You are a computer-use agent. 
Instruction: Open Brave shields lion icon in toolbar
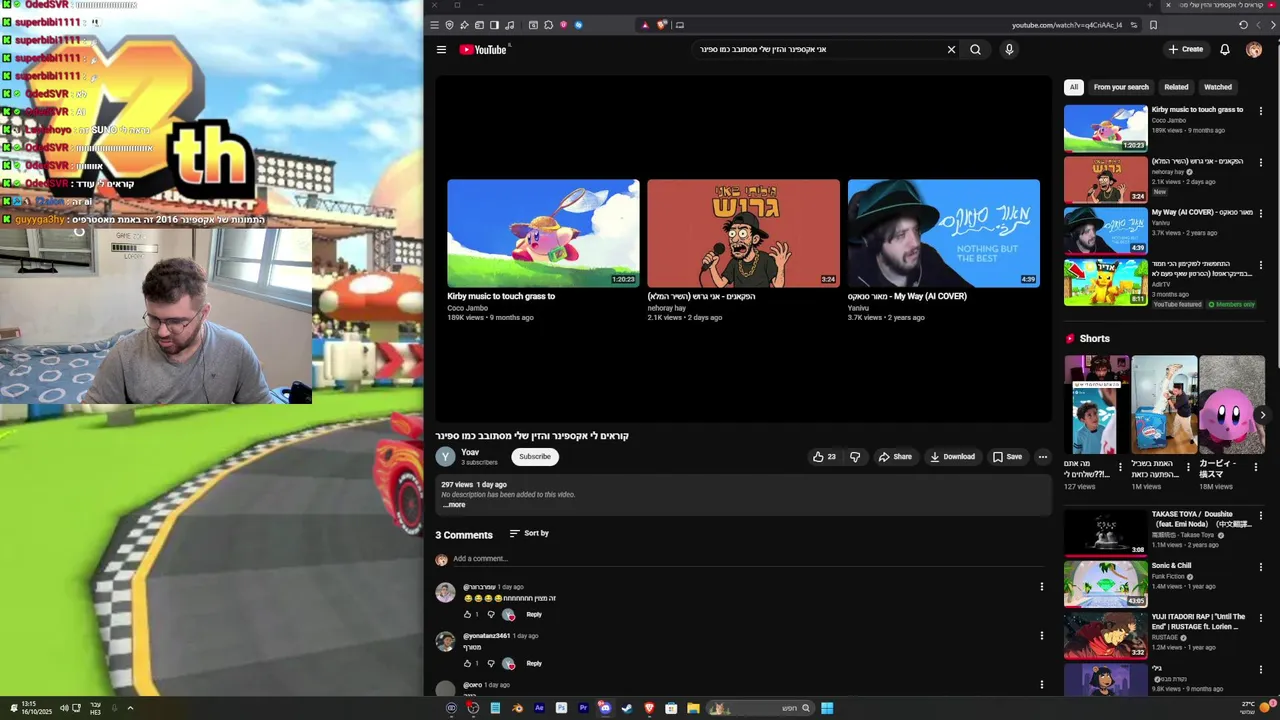[x=661, y=25]
